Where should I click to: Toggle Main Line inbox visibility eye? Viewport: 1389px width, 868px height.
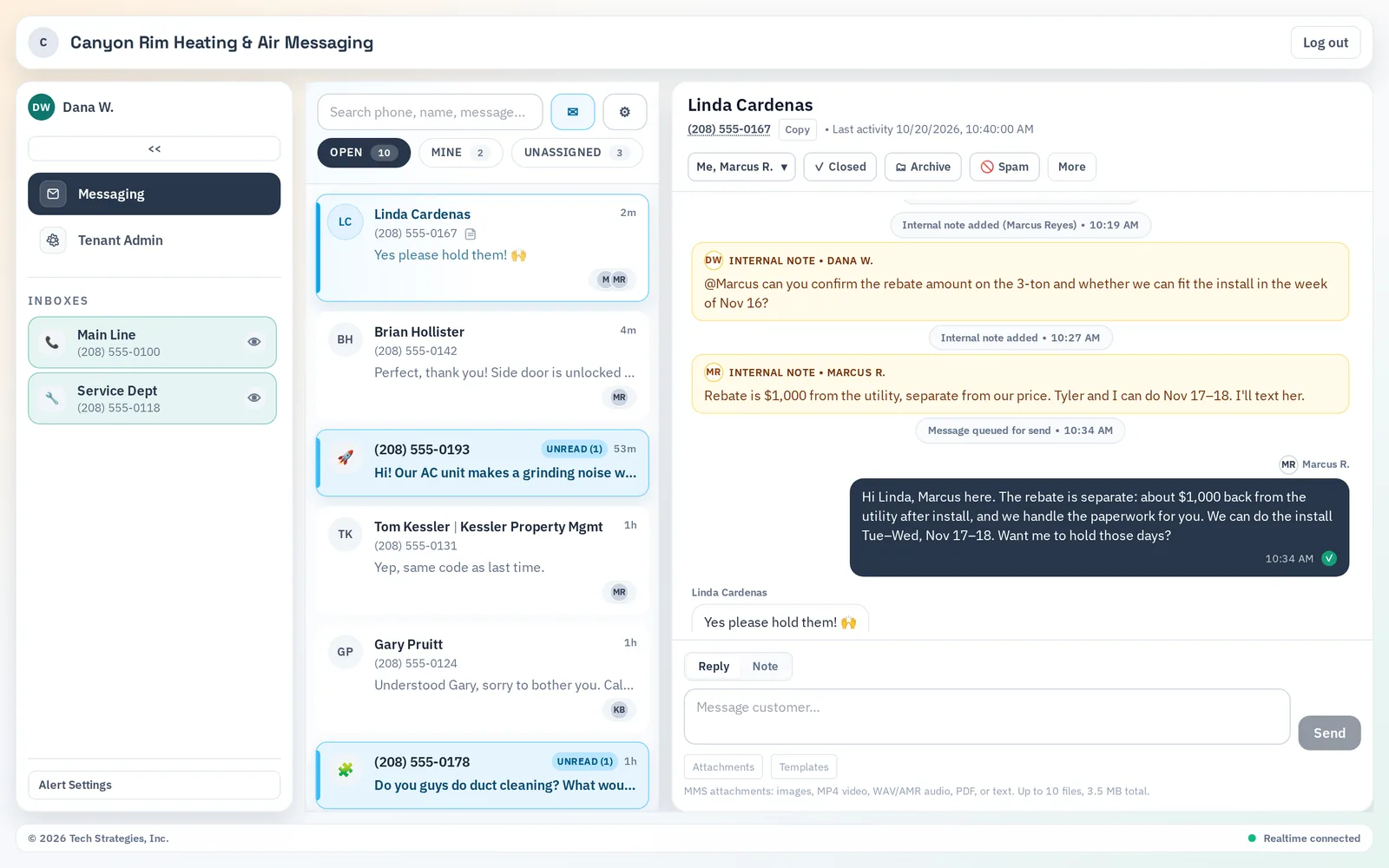(x=254, y=342)
